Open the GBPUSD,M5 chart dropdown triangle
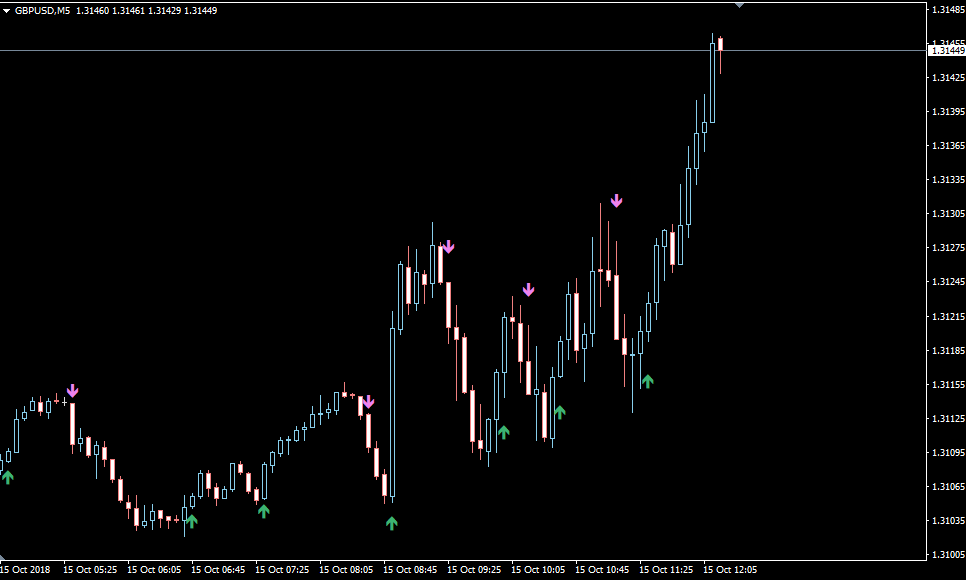The image size is (966, 580). [7, 10]
